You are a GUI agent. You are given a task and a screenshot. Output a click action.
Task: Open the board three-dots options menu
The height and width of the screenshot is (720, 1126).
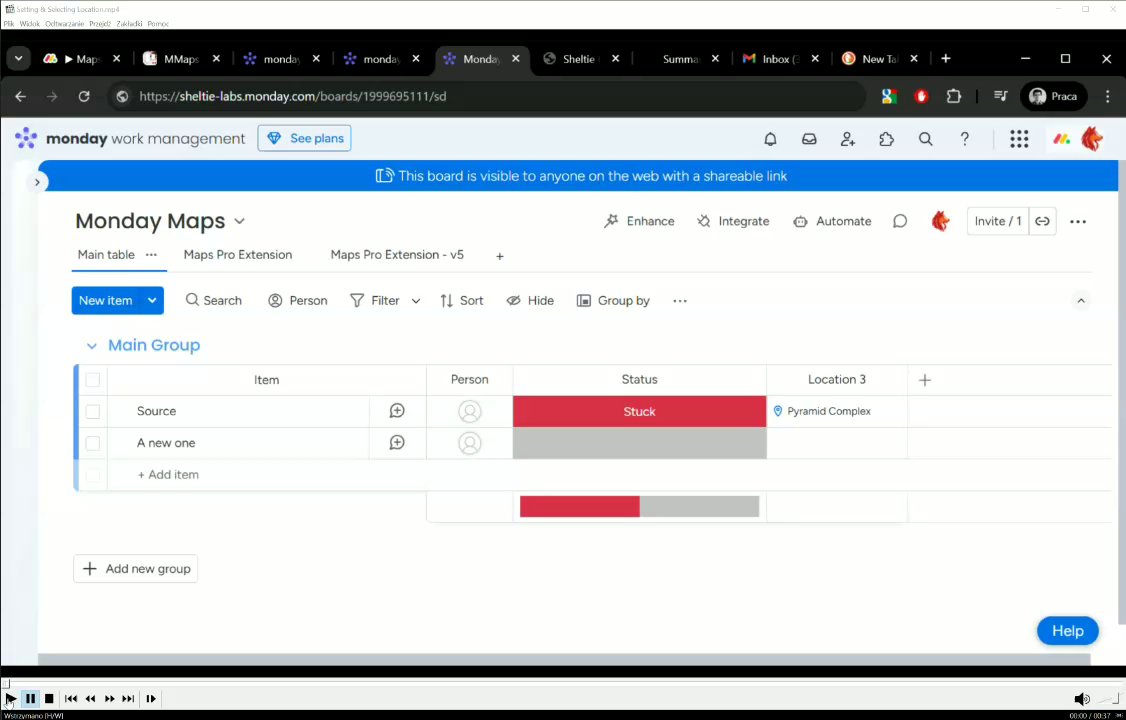pyautogui.click(x=1078, y=222)
